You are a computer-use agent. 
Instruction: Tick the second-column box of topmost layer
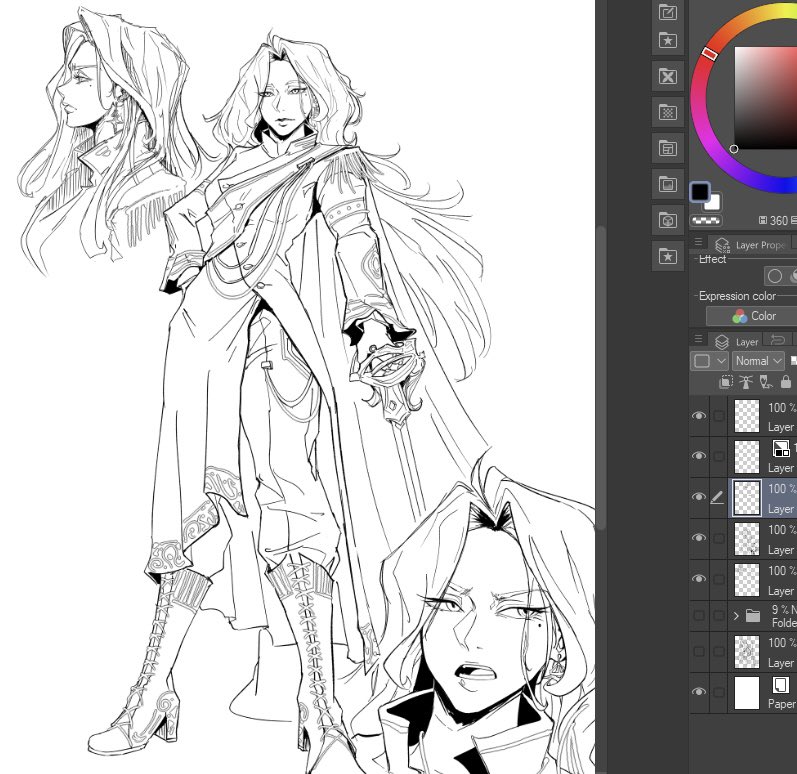(x=718, y=416)
